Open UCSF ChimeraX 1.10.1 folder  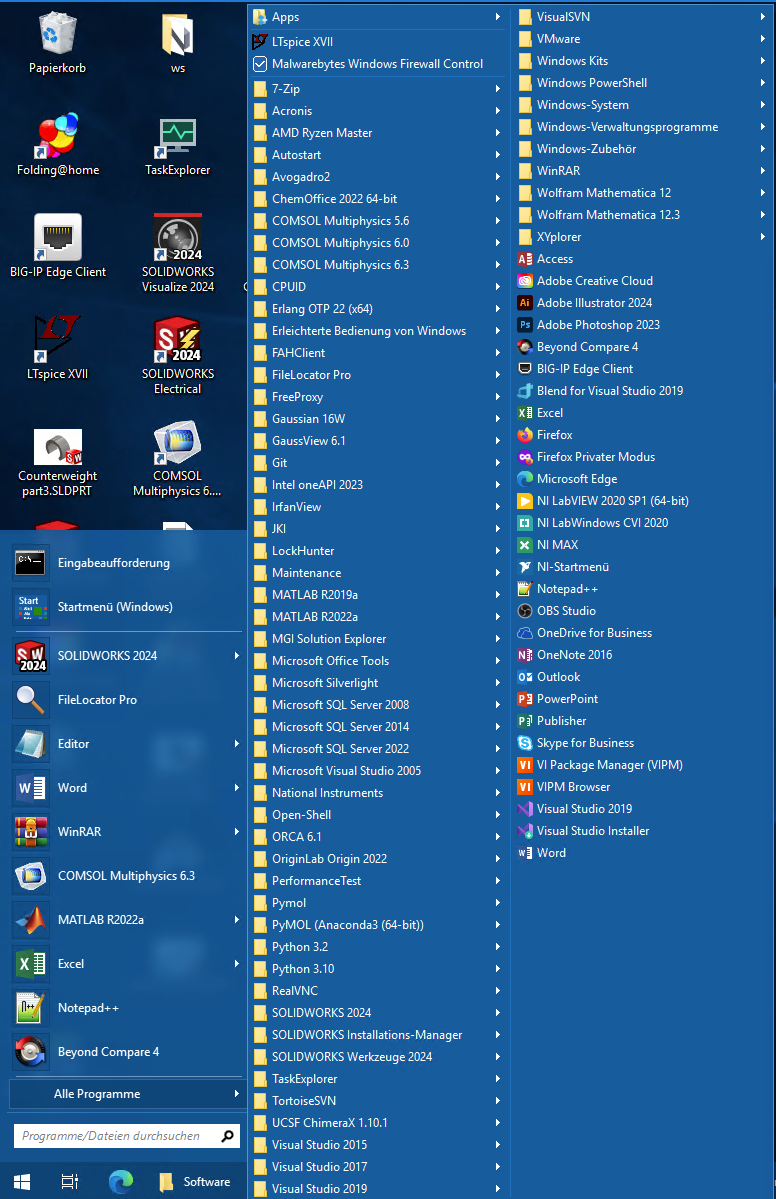[x=378, y=1123]
